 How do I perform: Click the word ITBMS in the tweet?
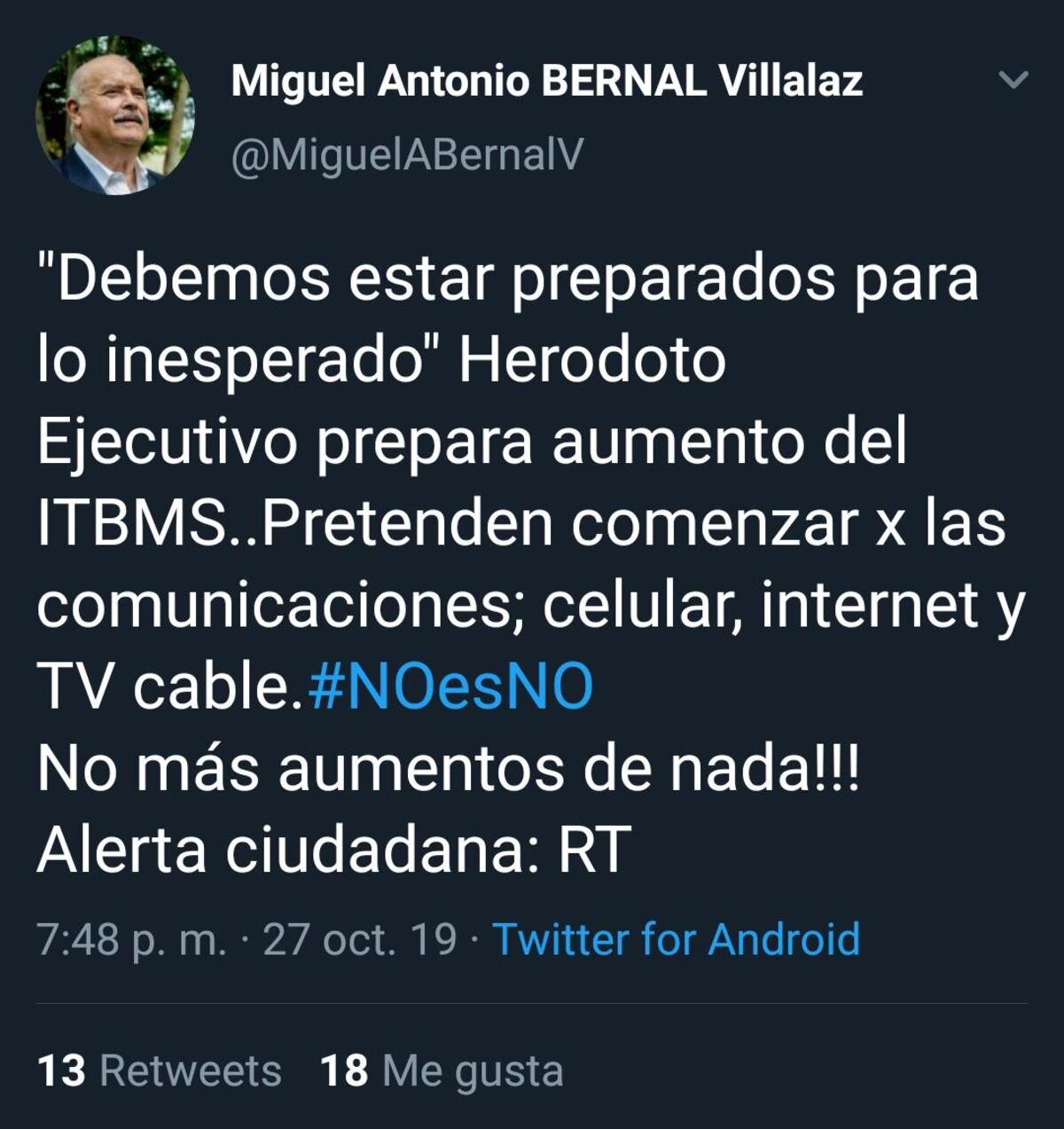coord(132,523)
